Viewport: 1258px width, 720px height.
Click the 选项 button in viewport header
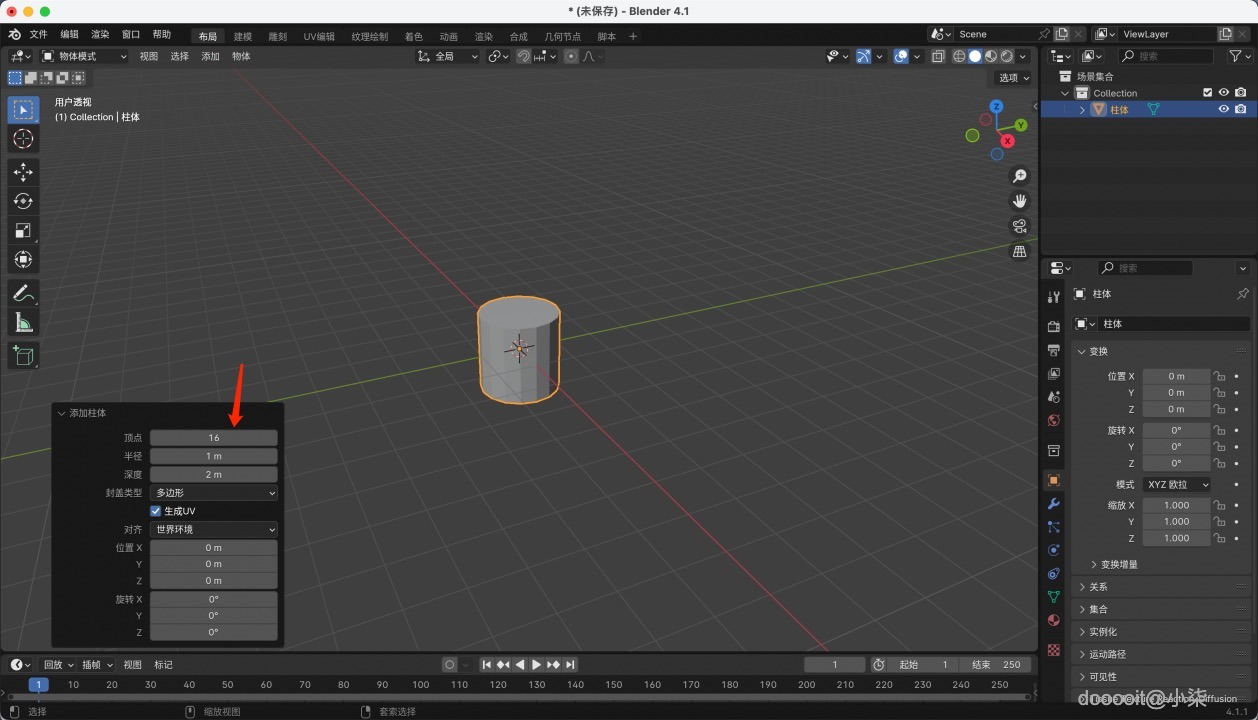tap(1013, 78)
